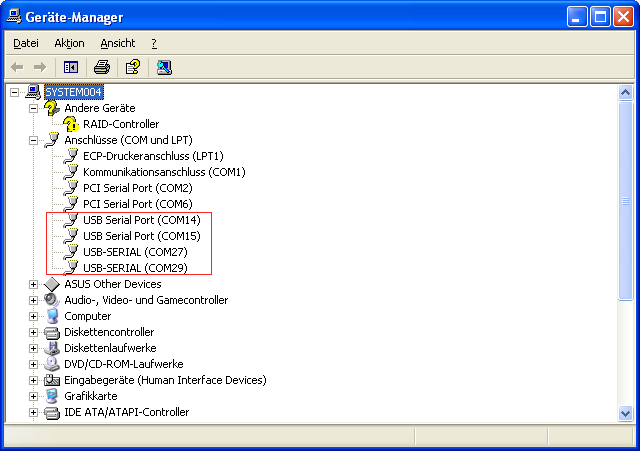This screenshot has height=451, width=640.
Task: Open the Datei menu
Action: coord(26,43)
